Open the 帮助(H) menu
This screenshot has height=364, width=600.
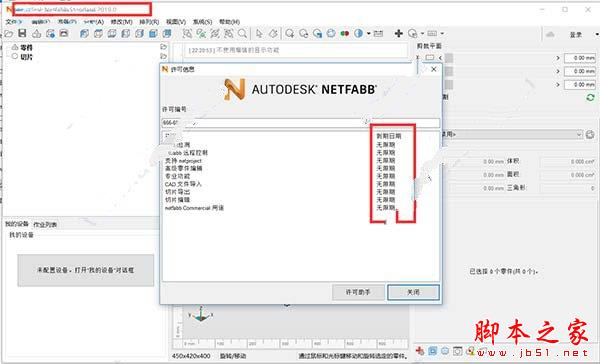coord(229,22)
